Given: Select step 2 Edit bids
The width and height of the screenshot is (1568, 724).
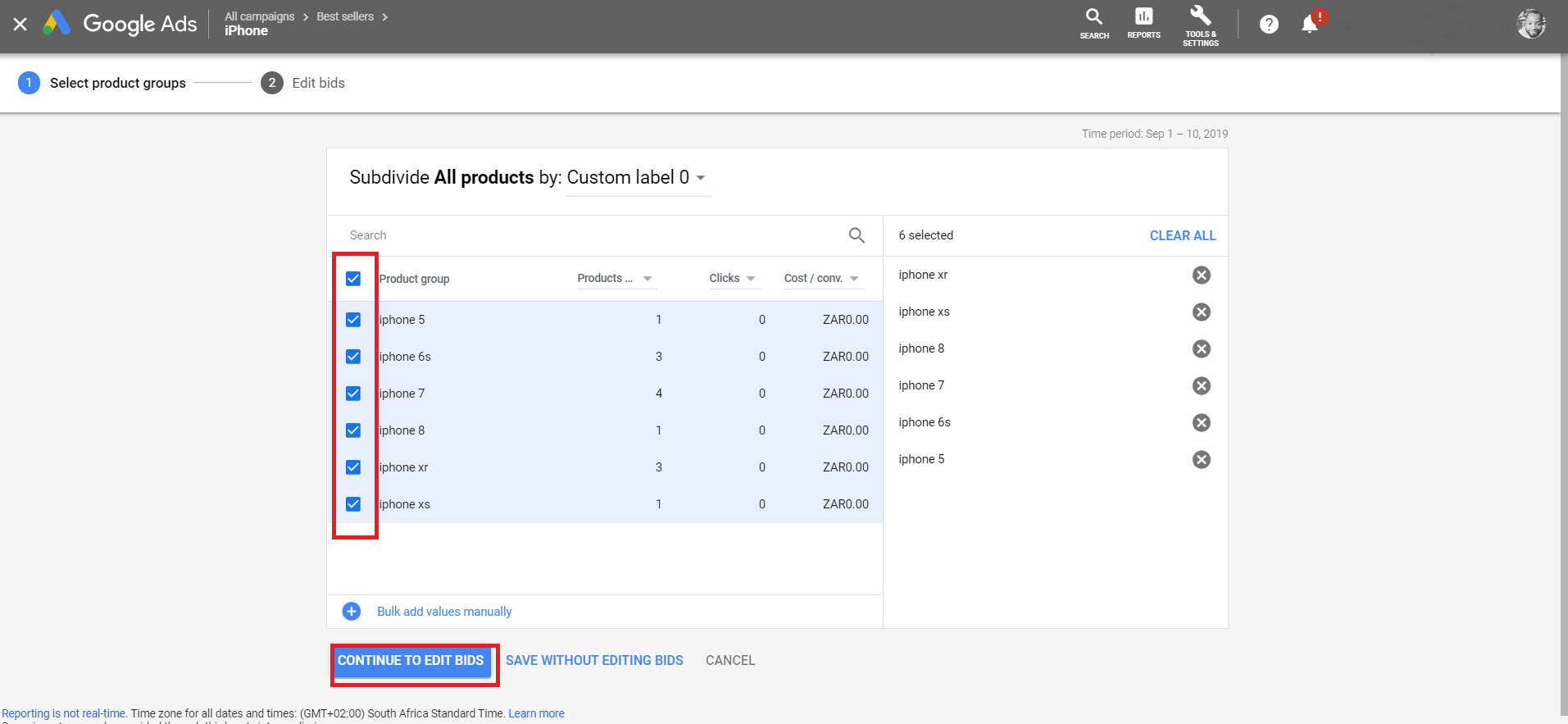Looking at the screenshot, I should pos(303,83).
